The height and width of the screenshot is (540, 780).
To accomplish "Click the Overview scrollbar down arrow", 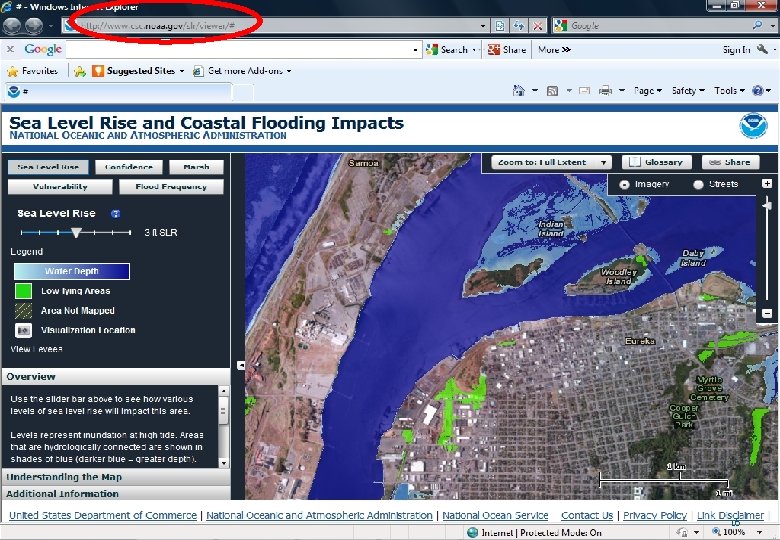I will tap(223, 462).
